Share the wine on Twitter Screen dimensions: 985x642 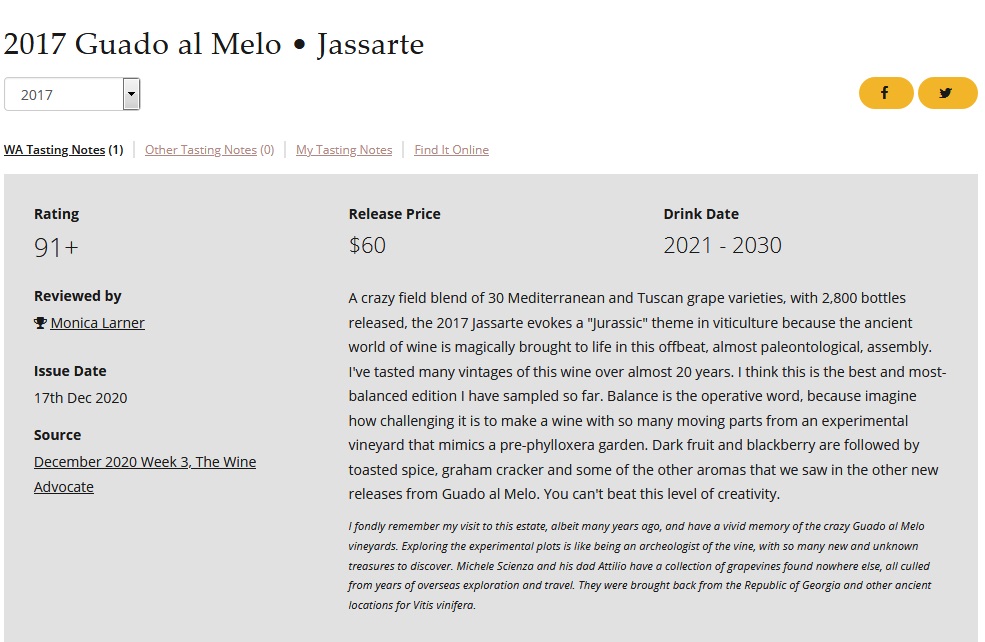tap(947, 93)
